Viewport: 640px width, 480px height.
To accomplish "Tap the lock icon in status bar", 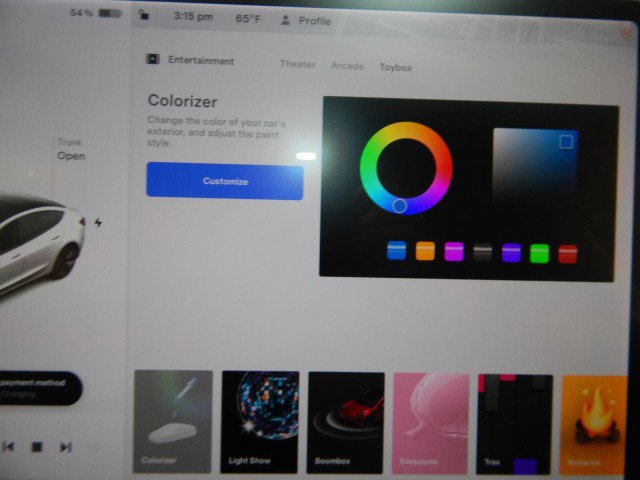I will pos(143,16).
